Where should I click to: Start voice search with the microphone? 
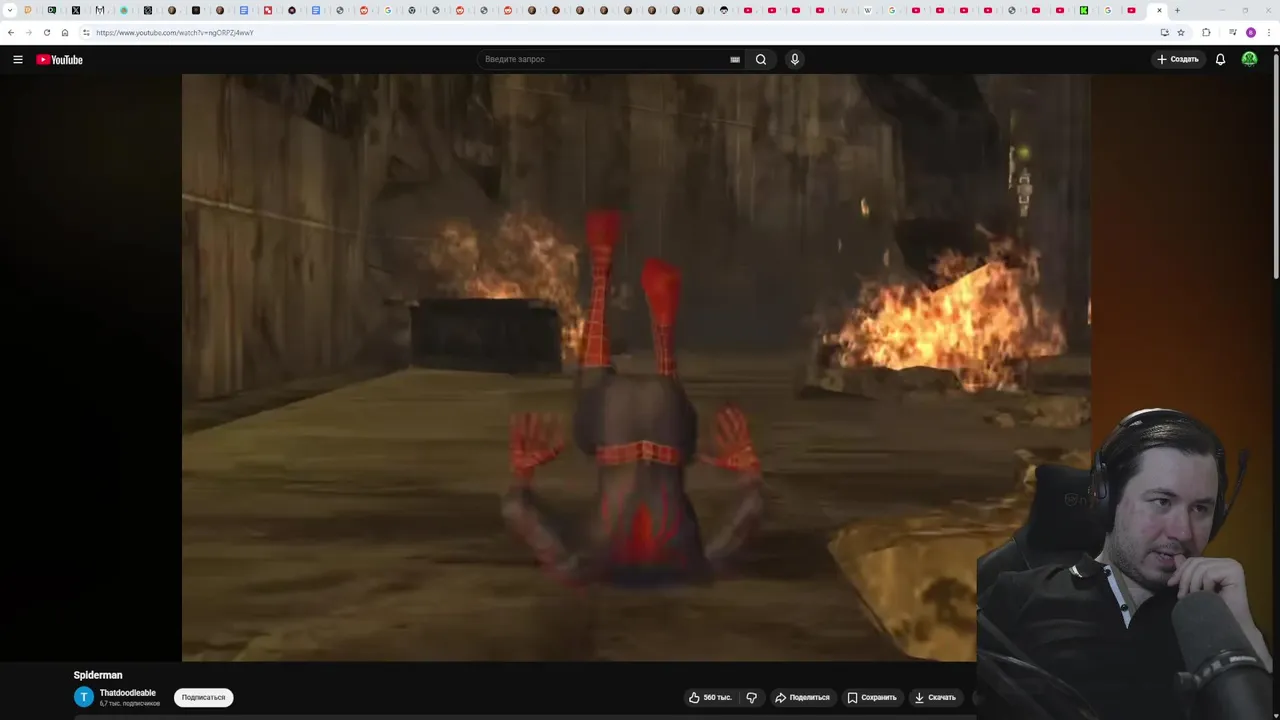795,59
